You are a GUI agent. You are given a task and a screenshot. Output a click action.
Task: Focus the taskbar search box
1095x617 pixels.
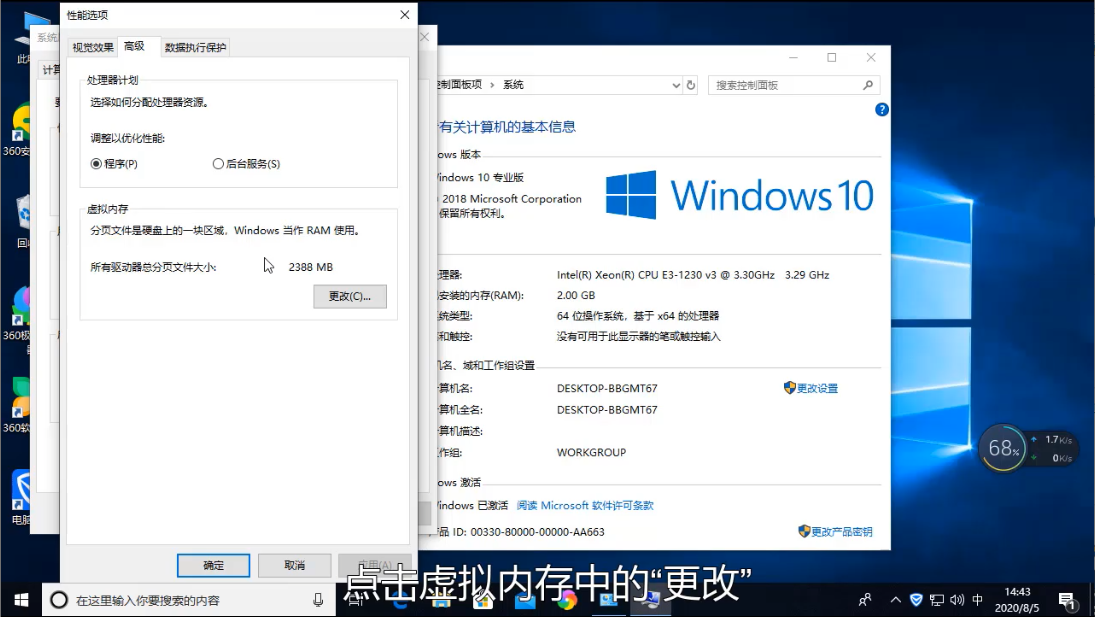tap(190, 600)
